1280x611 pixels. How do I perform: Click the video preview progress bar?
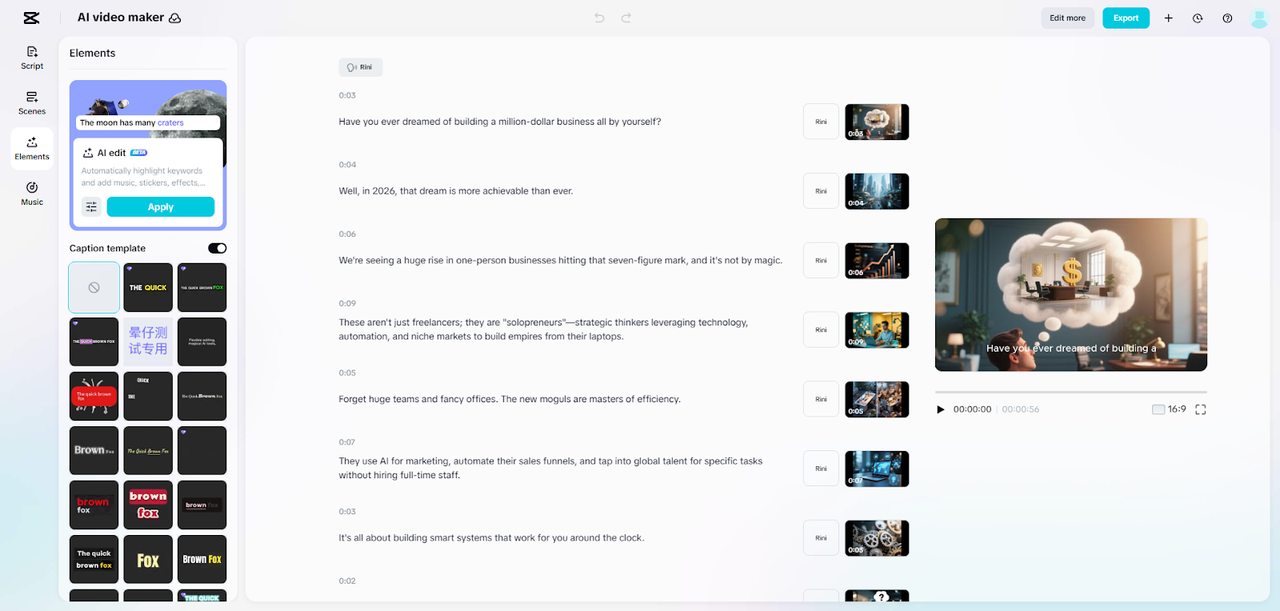point(1070,392)
